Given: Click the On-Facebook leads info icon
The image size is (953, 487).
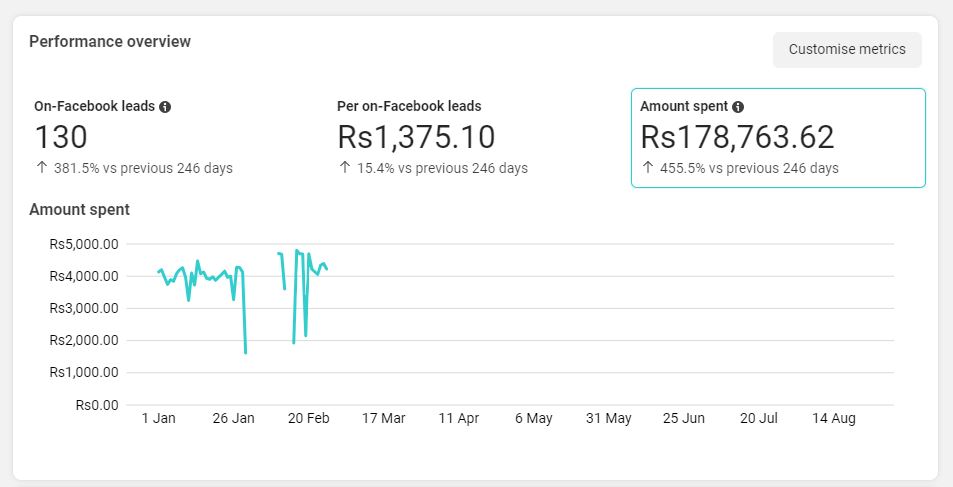Looking at the screenshot, I should (x=165, y=107).
